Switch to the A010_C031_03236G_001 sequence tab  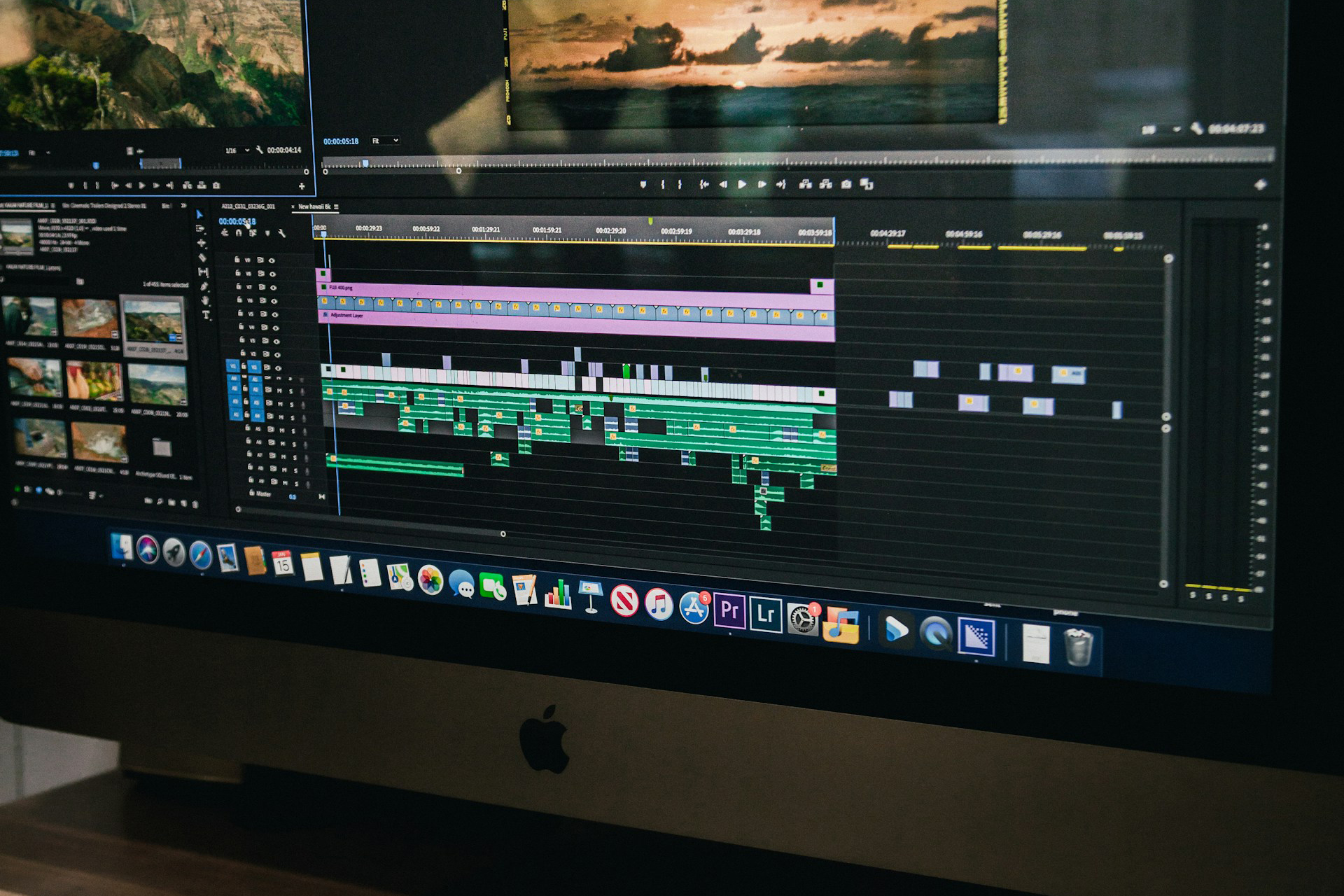click(x=248, y=206)
